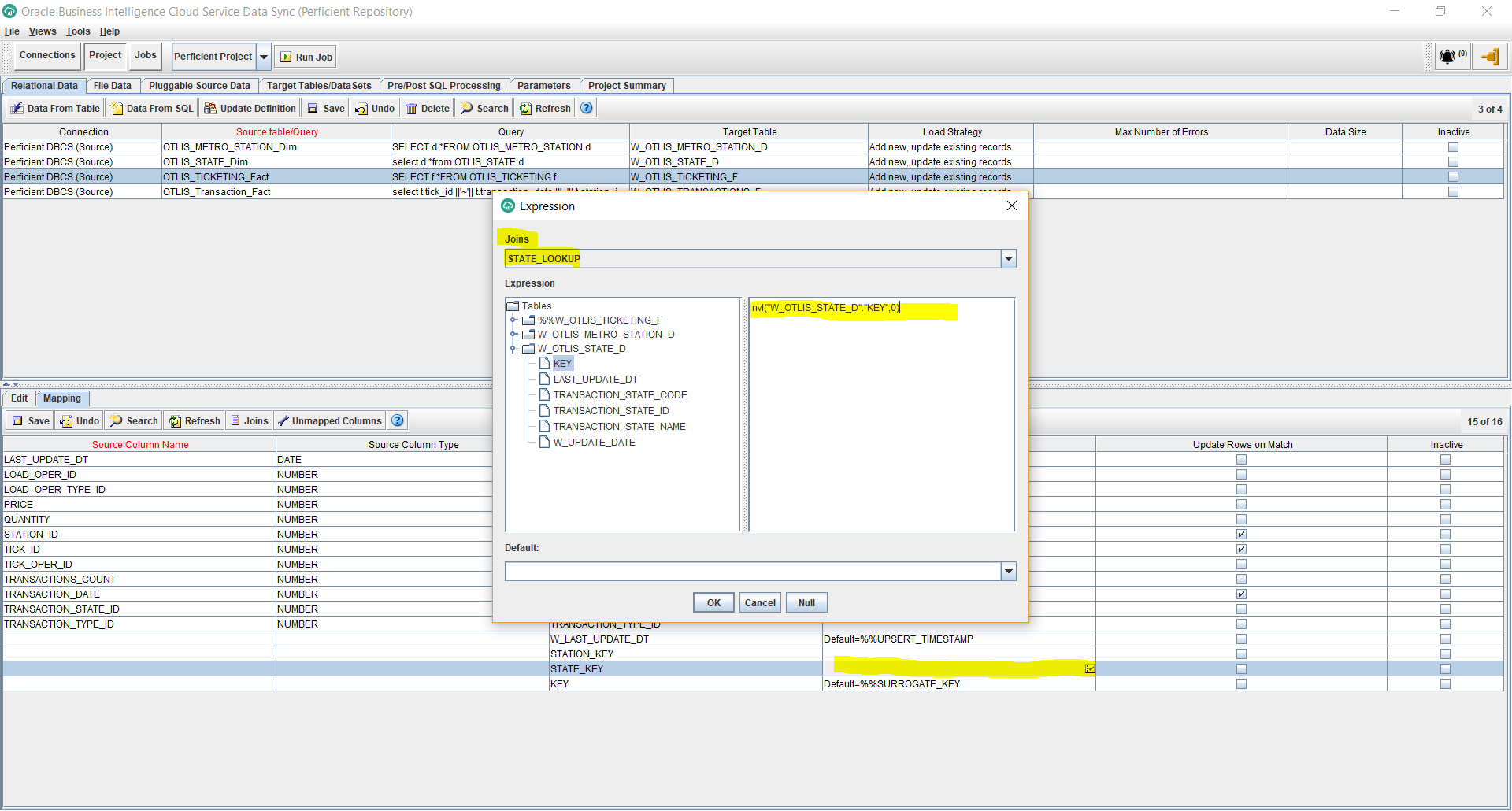Toggle Inactive checkbox for OTLIS_Transaction_Fact row

coord(1454,192)
